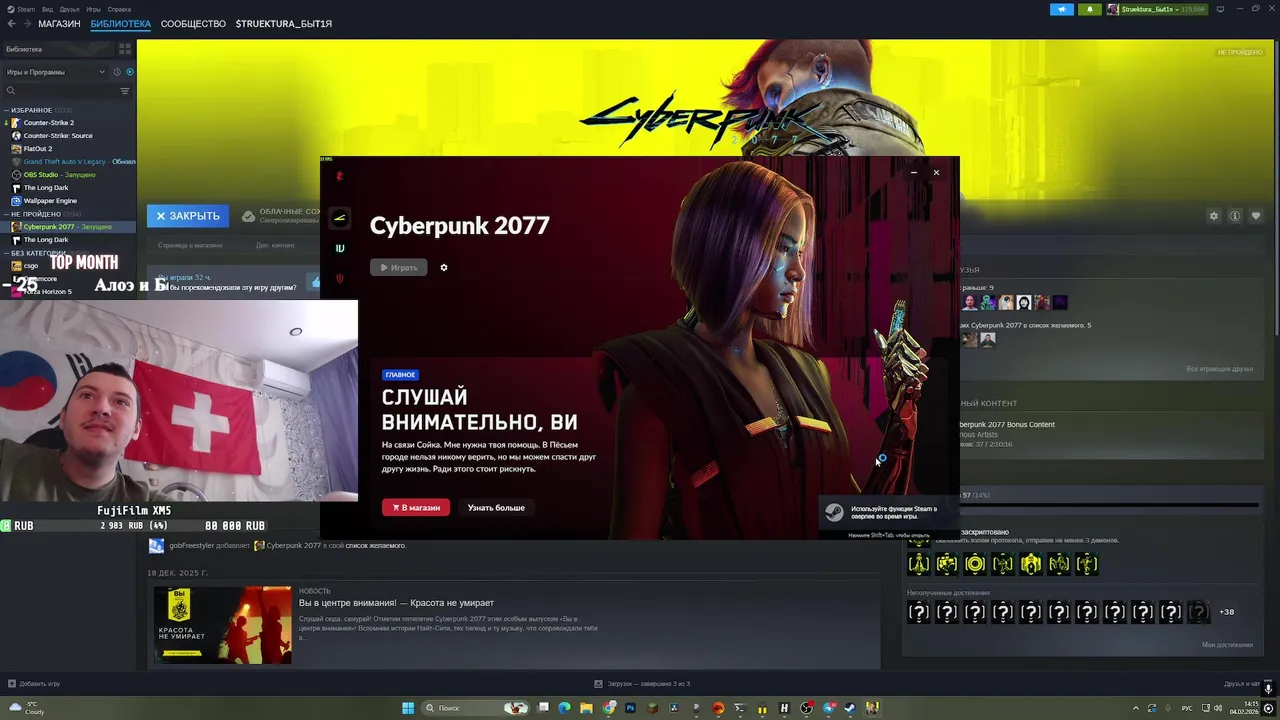Click Играть button in launcher
1280x720 pixels.
[398, 267]
